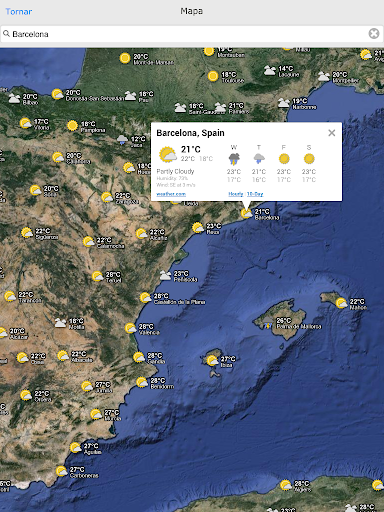This screenshot has height=512, width=384.
Task: Select the Benidorm weather icon
Action: click(142, 382)
